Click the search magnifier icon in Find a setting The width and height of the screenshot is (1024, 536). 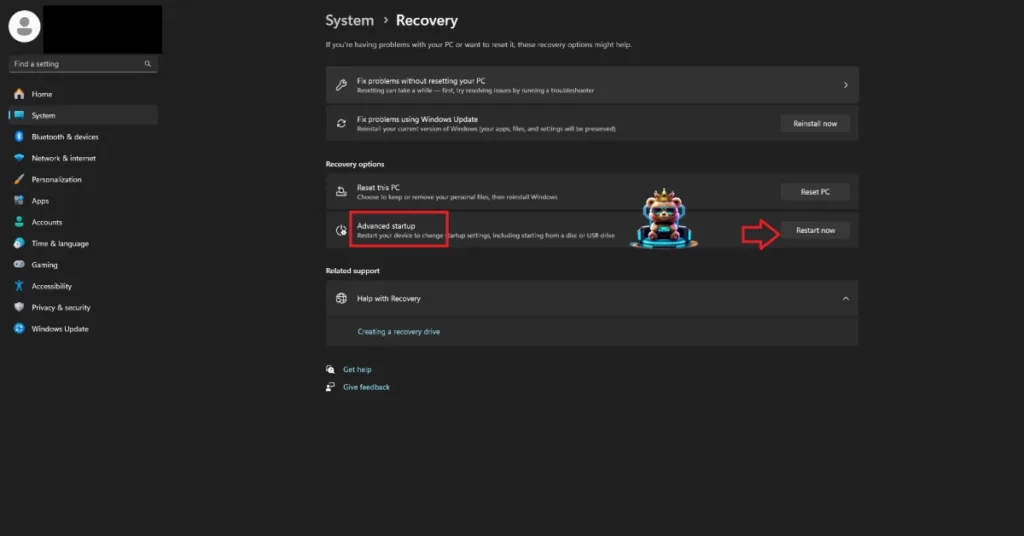click(148, 64)
